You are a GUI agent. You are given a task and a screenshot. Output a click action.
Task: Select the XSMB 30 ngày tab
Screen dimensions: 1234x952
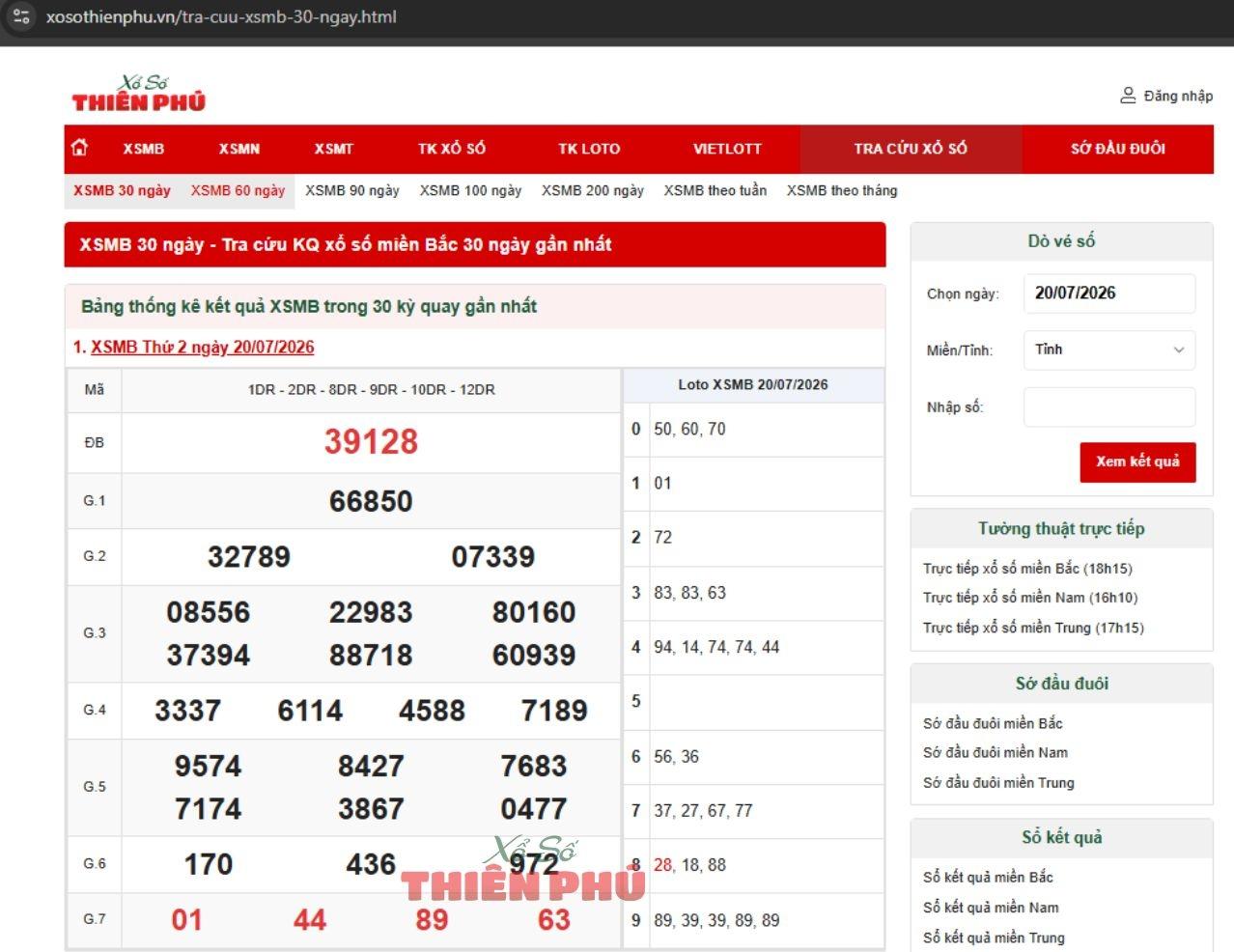coord(123,190)
